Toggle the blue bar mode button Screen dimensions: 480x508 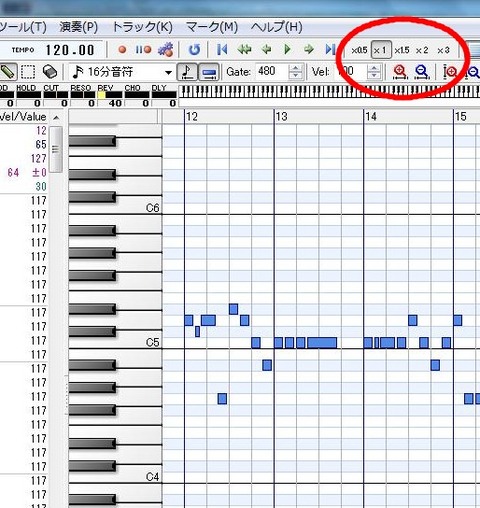(x=209, y=72)
